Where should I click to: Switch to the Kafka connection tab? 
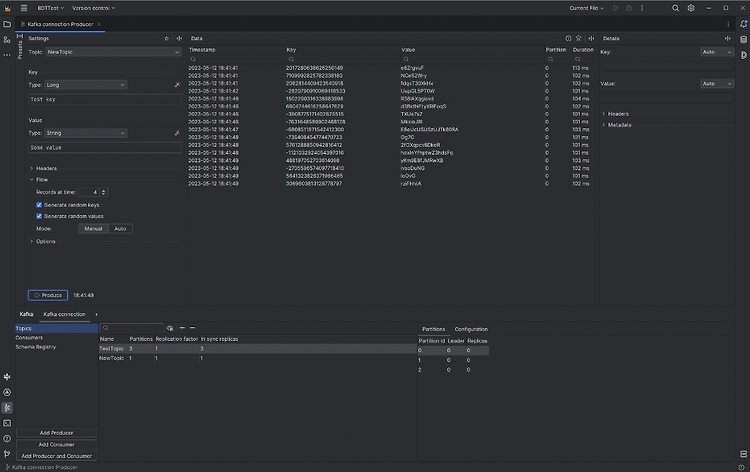coord(65,314)
